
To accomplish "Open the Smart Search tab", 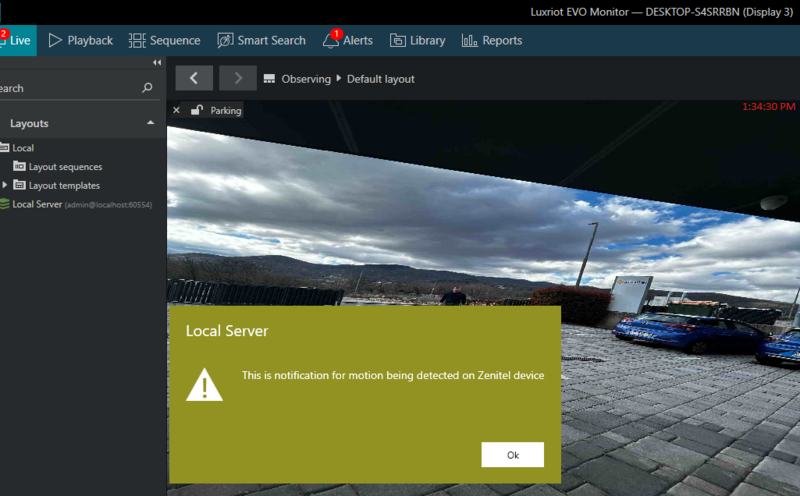I will click(261, 40).
